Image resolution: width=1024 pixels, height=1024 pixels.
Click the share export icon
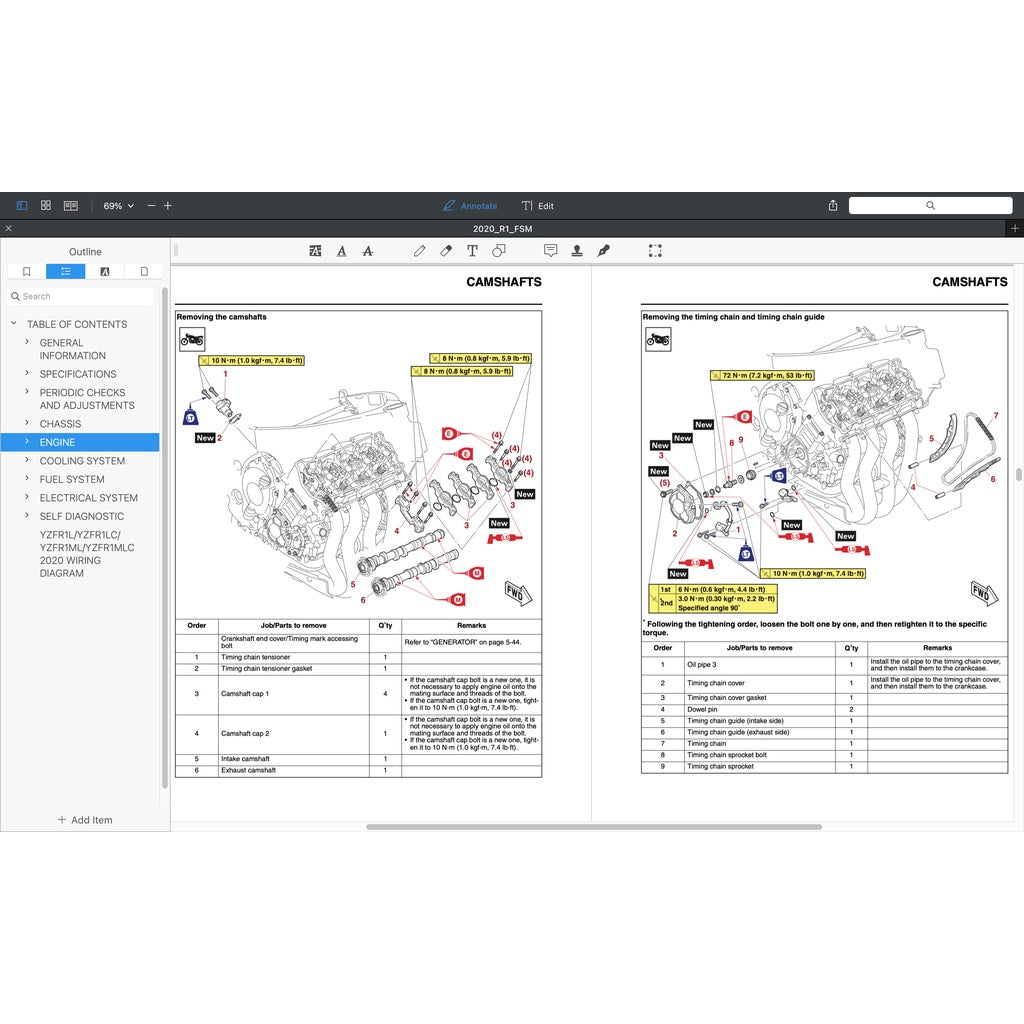(x=833, y=206)
